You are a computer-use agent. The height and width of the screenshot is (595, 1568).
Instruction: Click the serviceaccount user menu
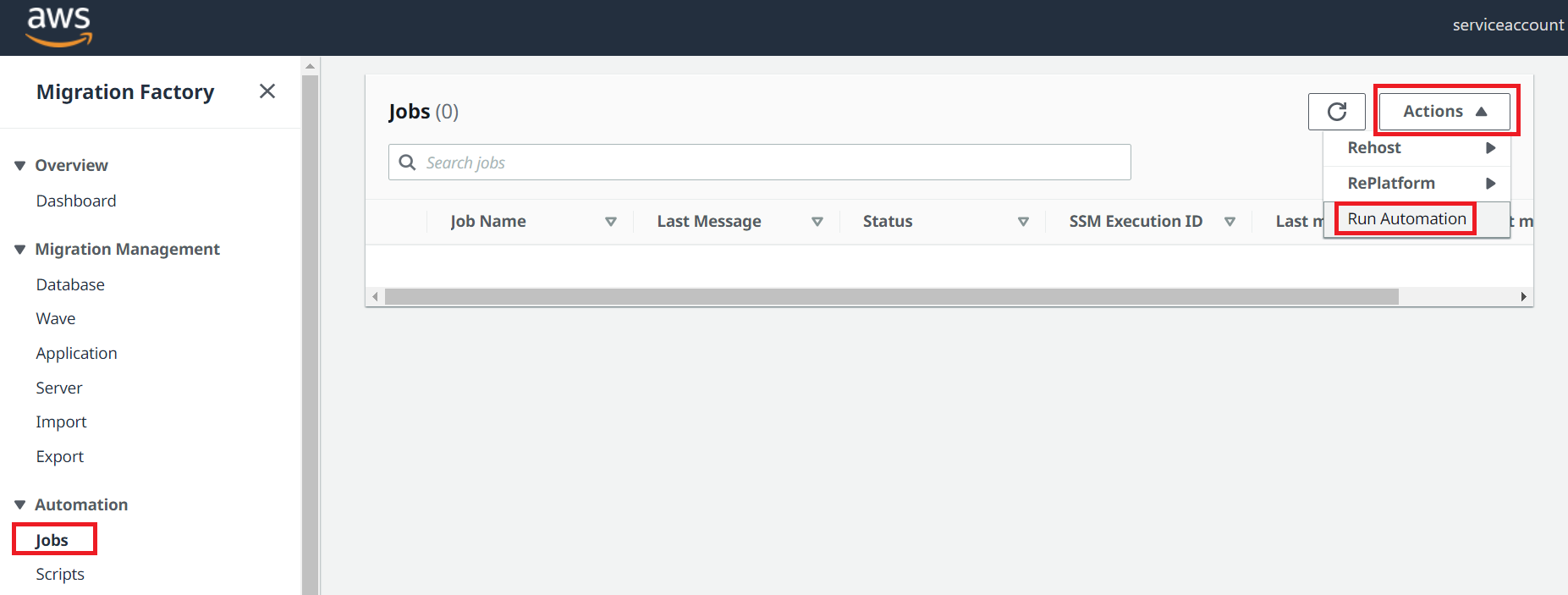(1508, 25)
